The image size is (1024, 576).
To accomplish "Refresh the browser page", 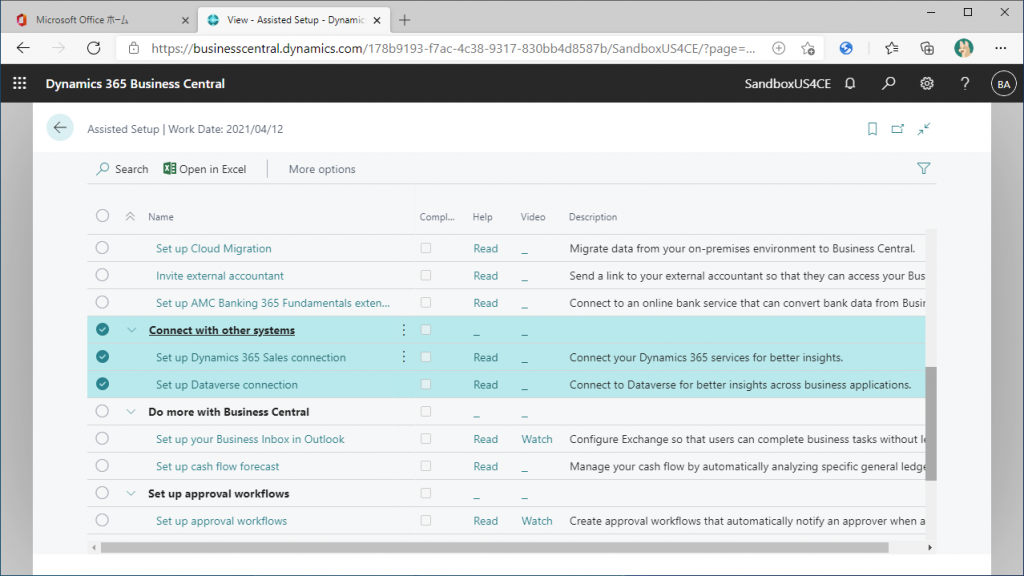I will pos(93,48).
